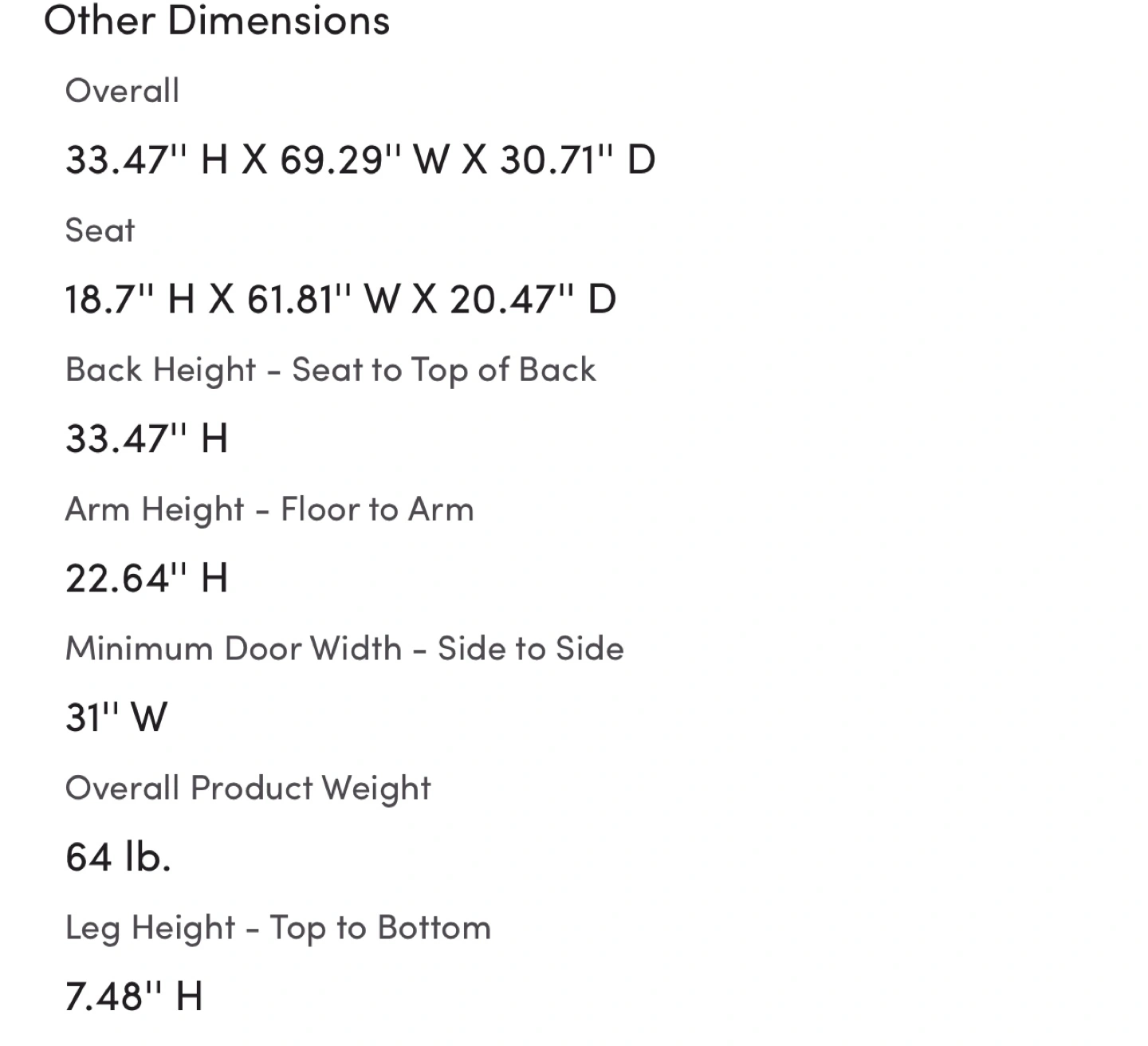Click the door width 31" W value
The image size is (1148, 1046).
click(x=116, y=718)
